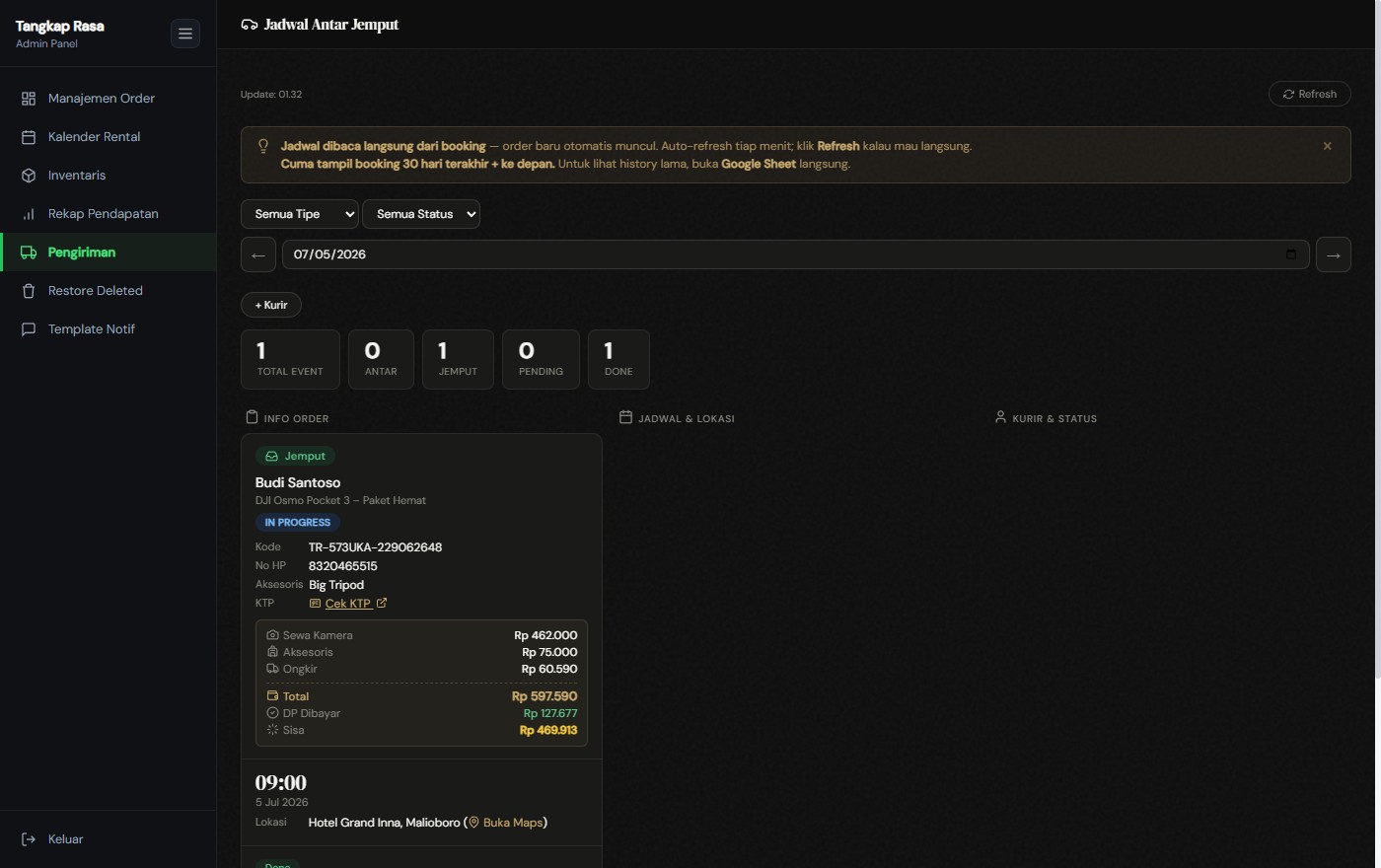Click the page header car icon
1381x868 pixels.
click(x=250, y=25)
